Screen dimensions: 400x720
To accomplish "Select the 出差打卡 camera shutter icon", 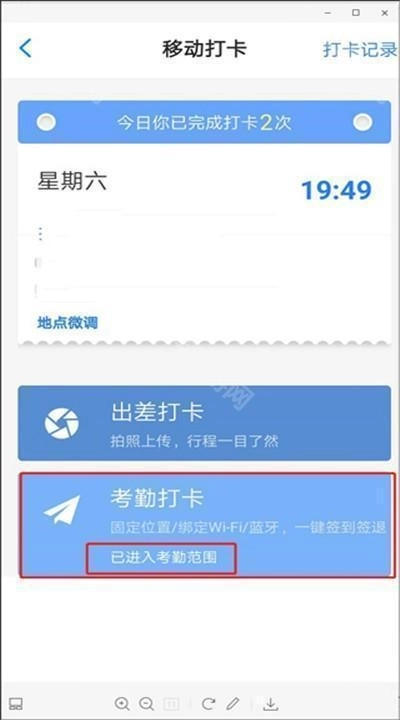I will 62,423.
